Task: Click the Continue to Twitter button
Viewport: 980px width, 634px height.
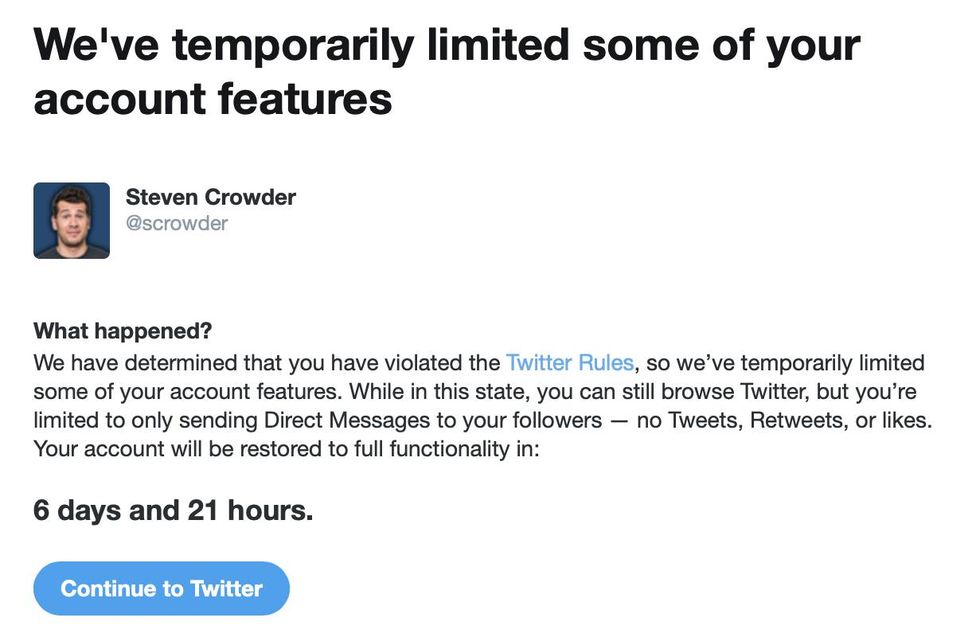Action: pyautogui.click(x=161, y=589)
